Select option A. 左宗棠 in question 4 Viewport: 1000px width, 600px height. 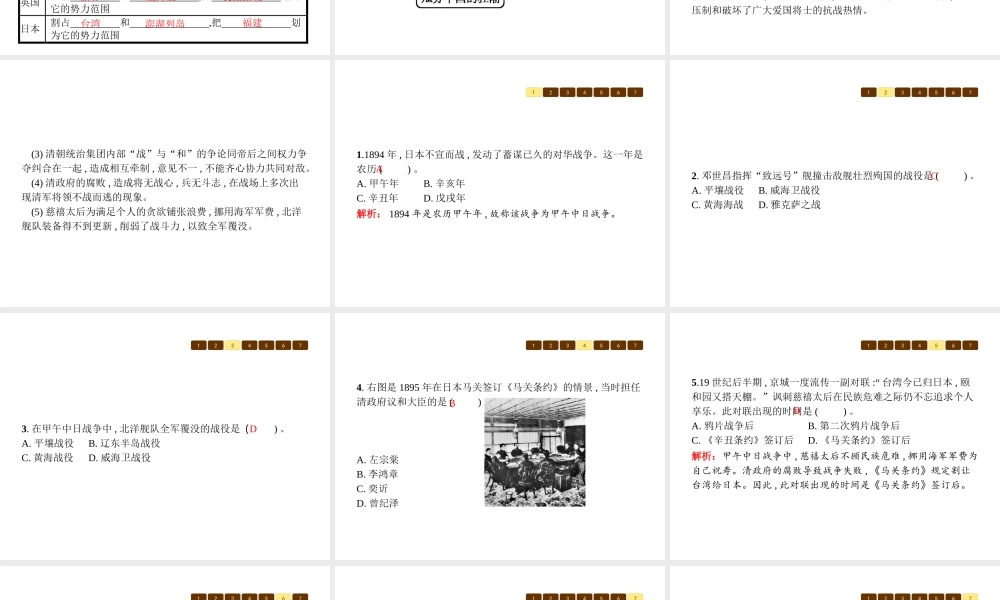[378, 460]
